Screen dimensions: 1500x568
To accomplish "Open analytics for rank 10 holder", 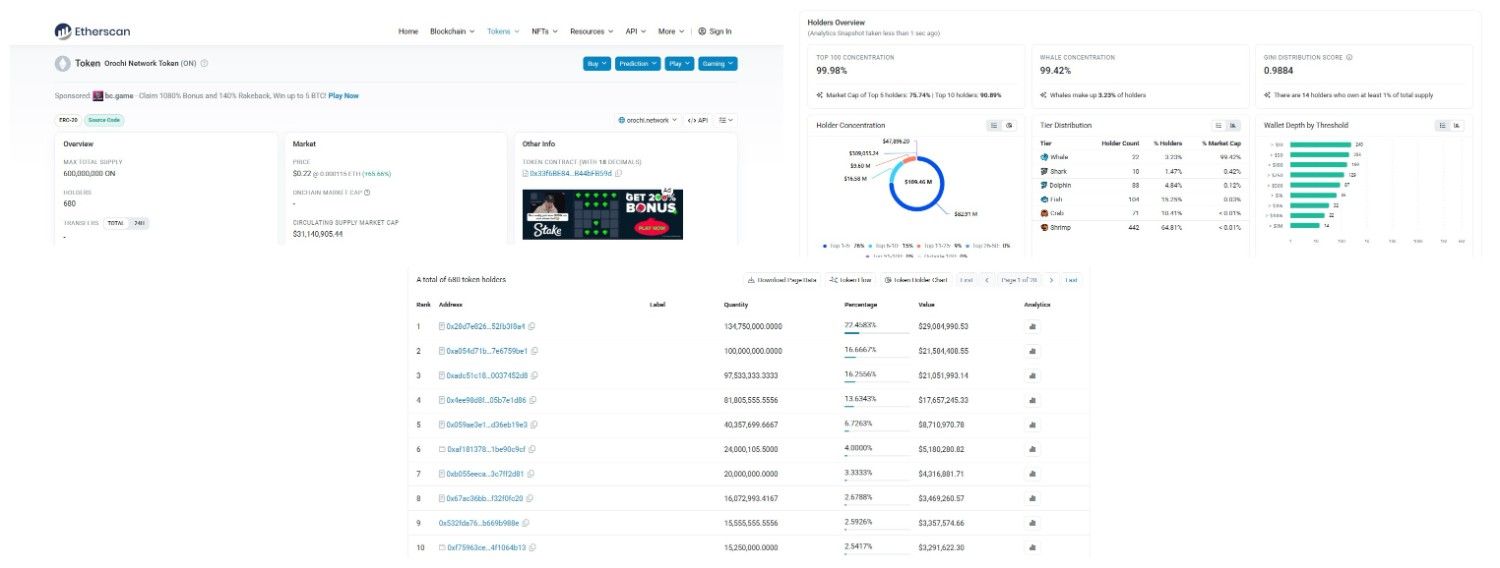I will pos(1031,547).
